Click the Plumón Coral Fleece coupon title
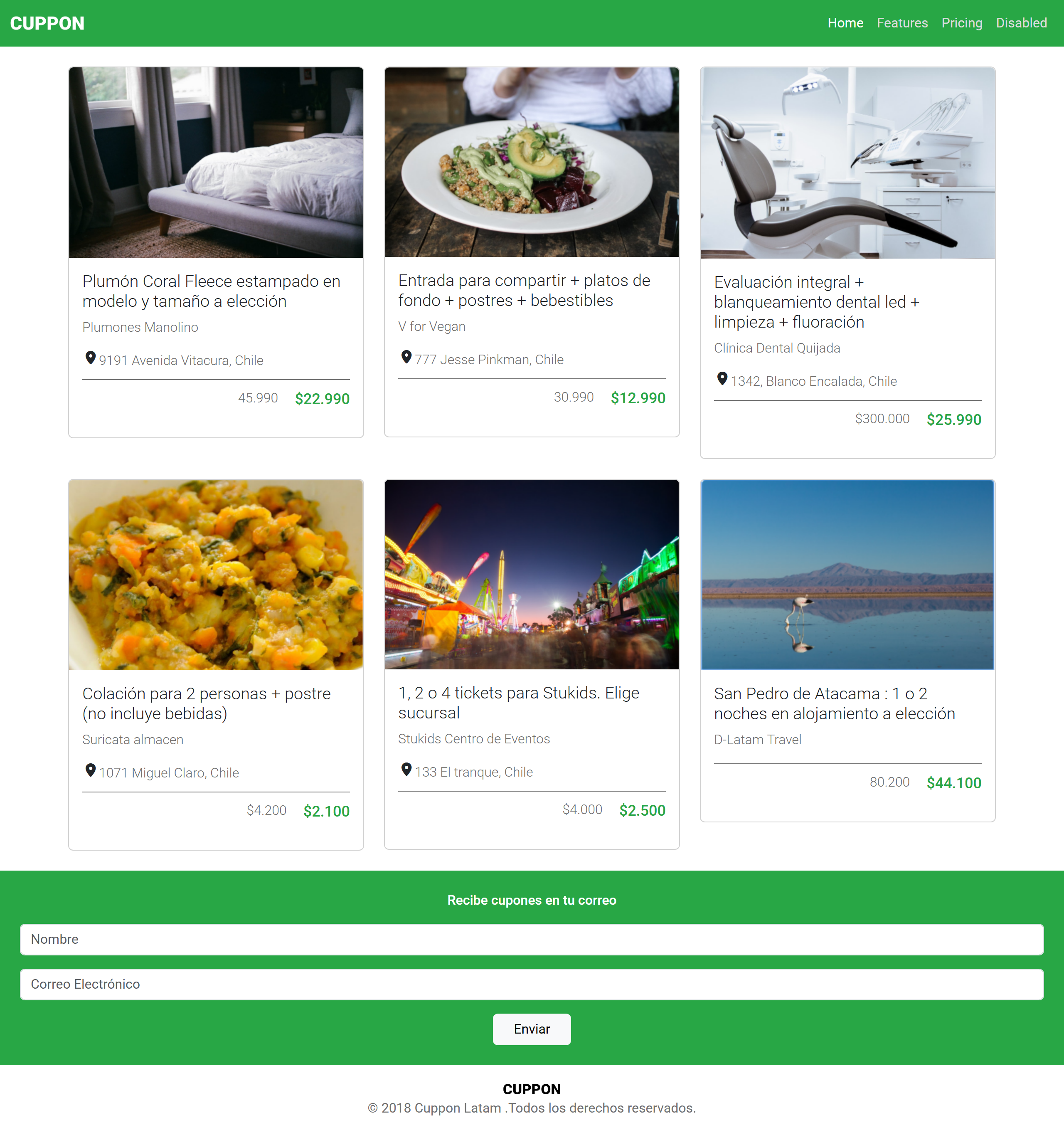This screenshot has height=1145, width=1064. pos(211,291)
